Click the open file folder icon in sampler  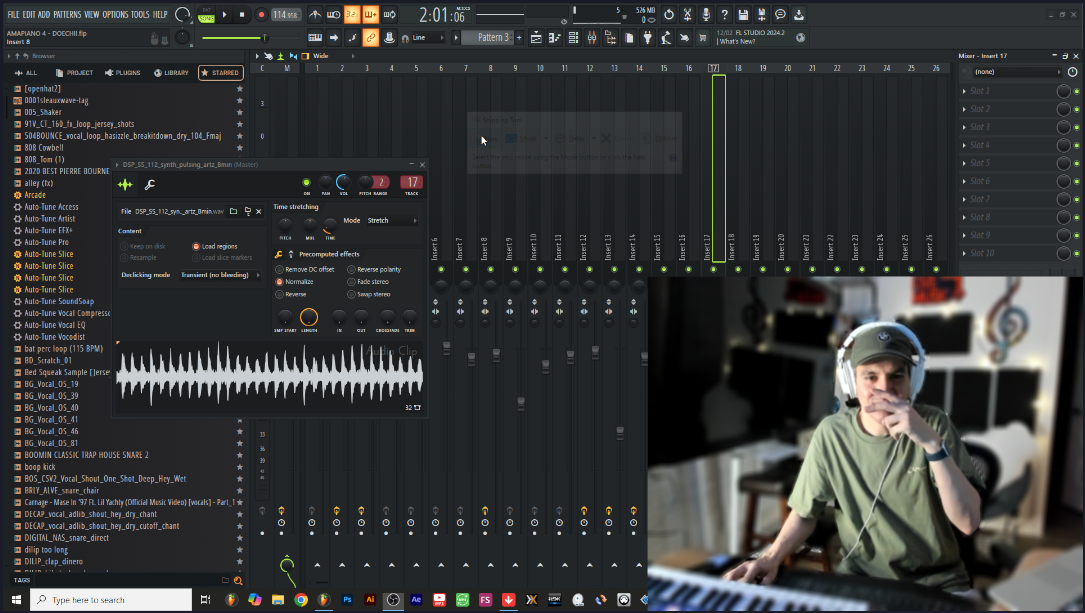[x=233, y=211]
